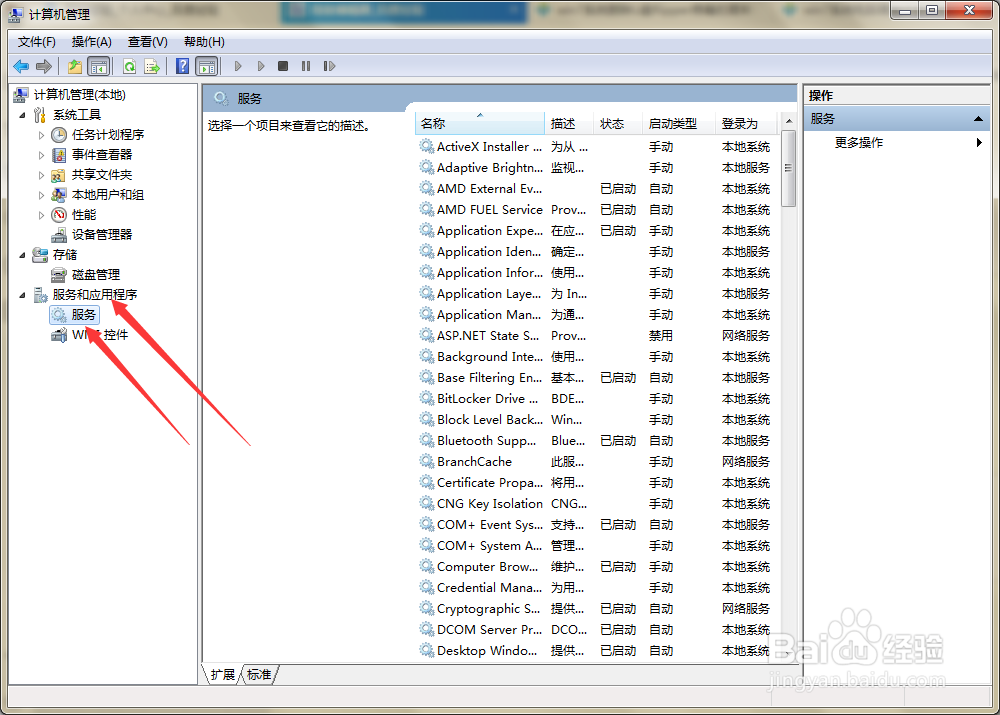Screen dimensions: 1000x715
Task: Select the Cryptographic Services row
Action: click(x=598, y=608)
